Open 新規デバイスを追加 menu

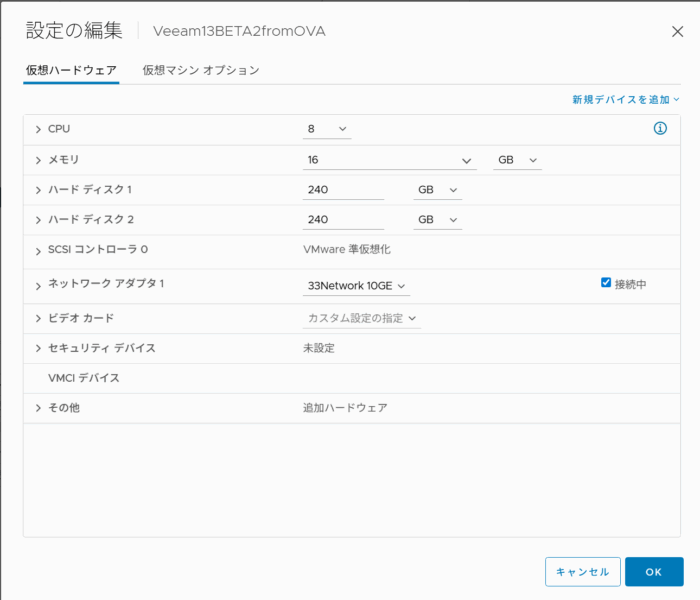[625, 100]
